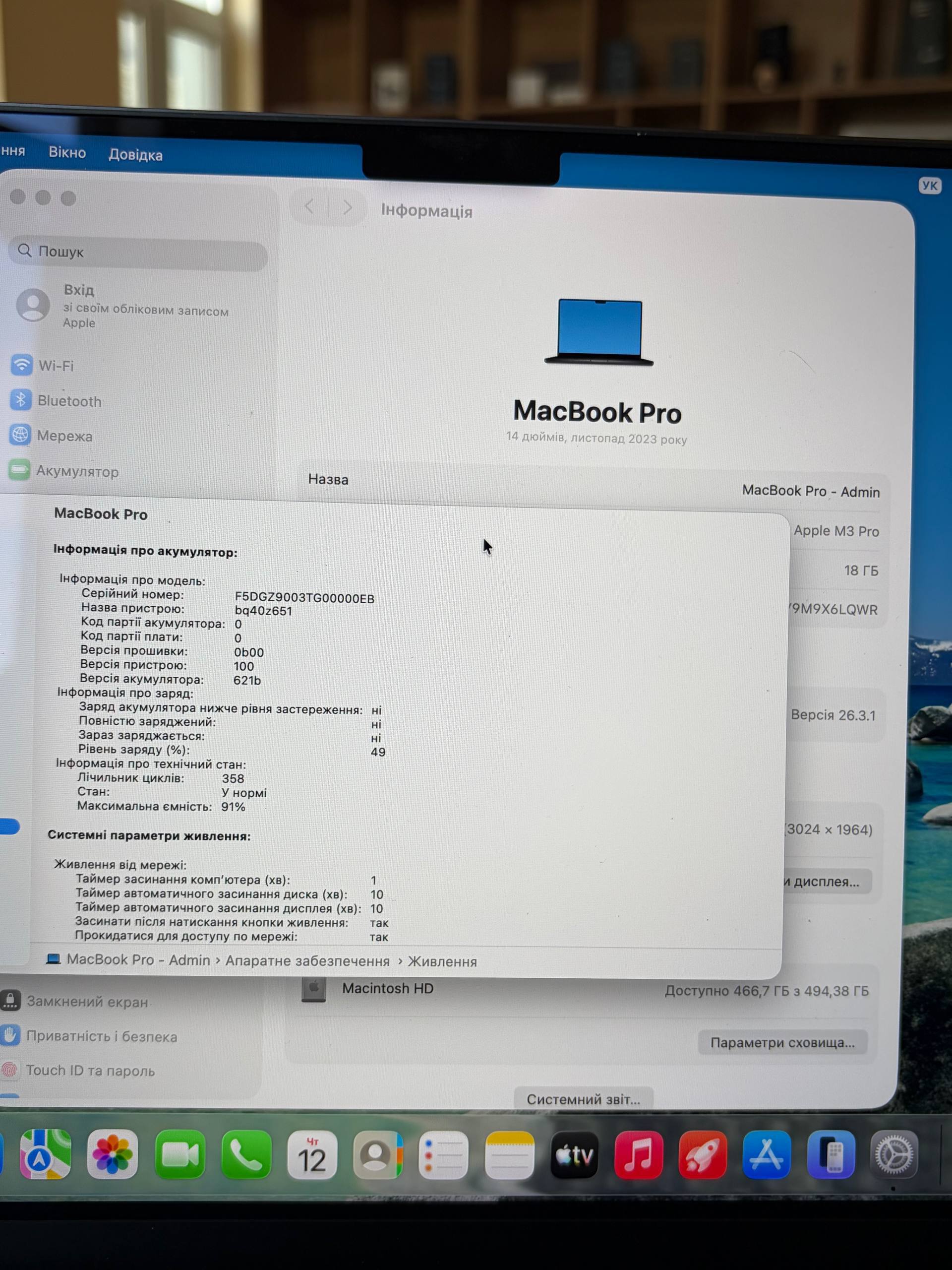Click the Назва name row

594,486
